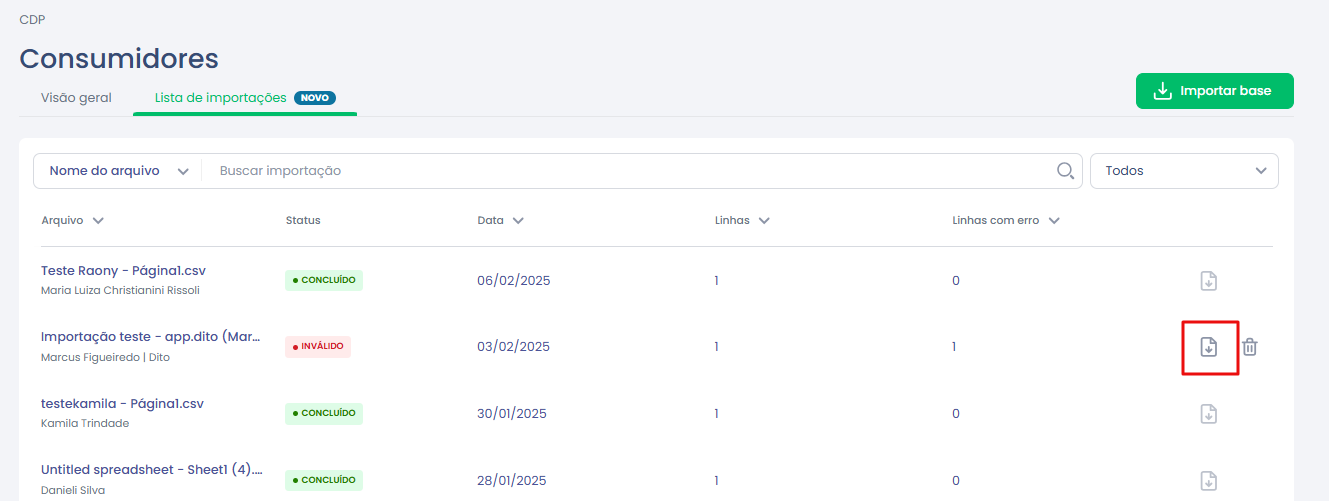Download report for Untitled spreadsheet row

click(1208, 480)
